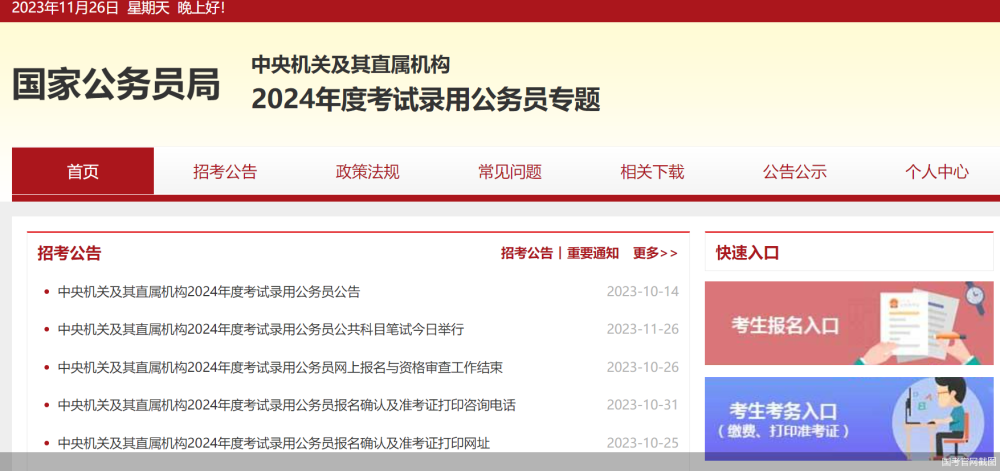1000x471 pixels.
Task: Click the 考生报名入口 banner
Action: tap(849, 323)
